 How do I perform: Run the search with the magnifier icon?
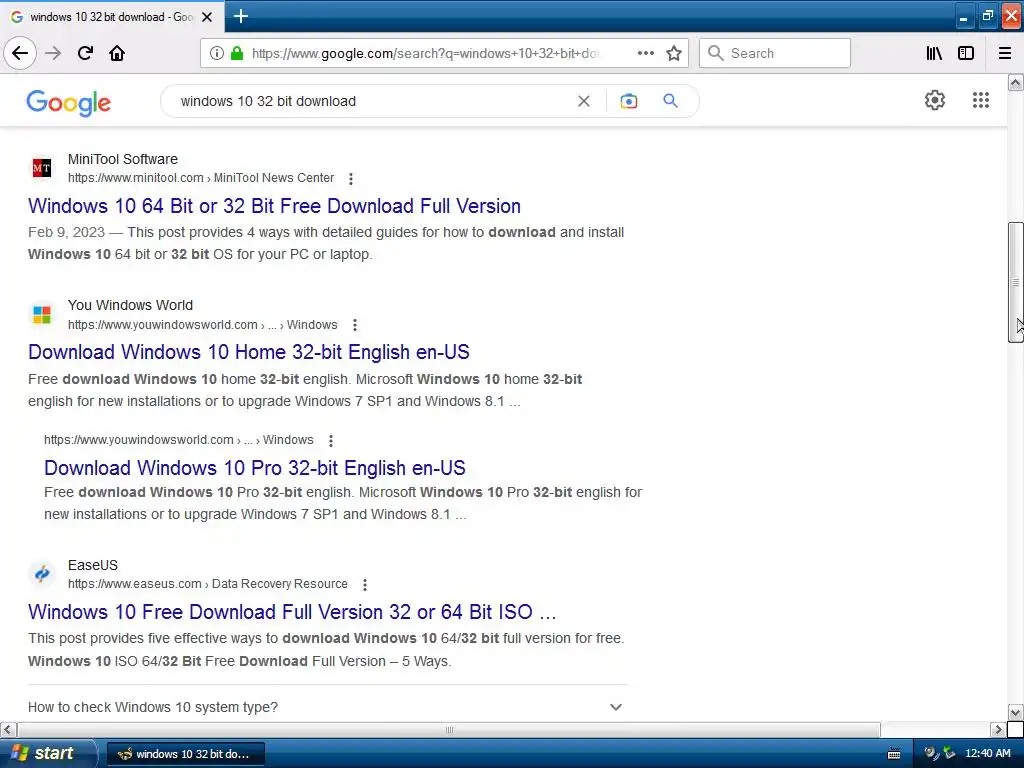coord(670,101)
